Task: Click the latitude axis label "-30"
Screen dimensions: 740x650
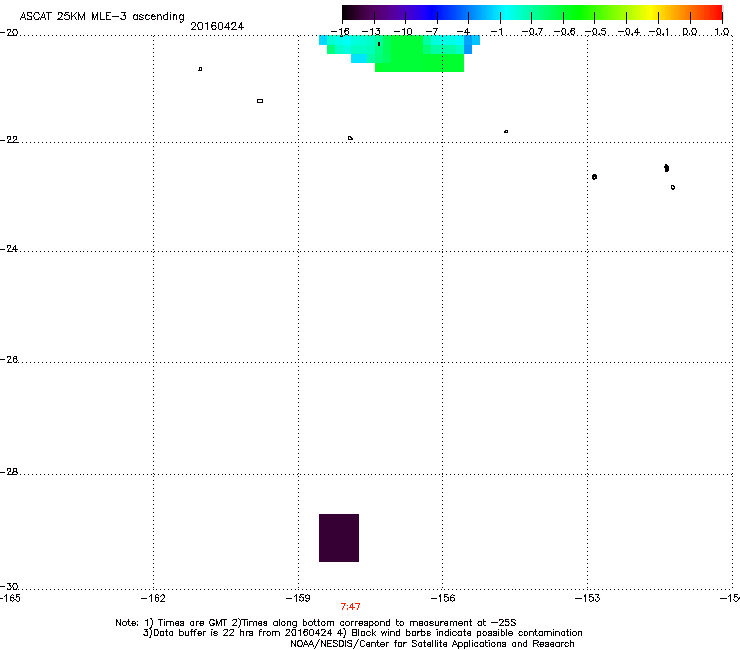Action: [9, 587]
